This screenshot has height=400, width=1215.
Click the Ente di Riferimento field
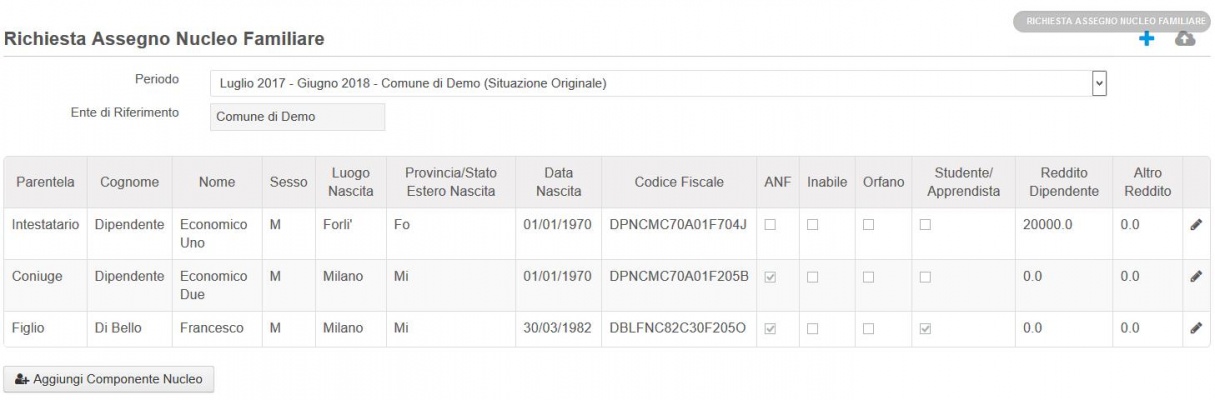pyautogui.click(x=297, y=117)
